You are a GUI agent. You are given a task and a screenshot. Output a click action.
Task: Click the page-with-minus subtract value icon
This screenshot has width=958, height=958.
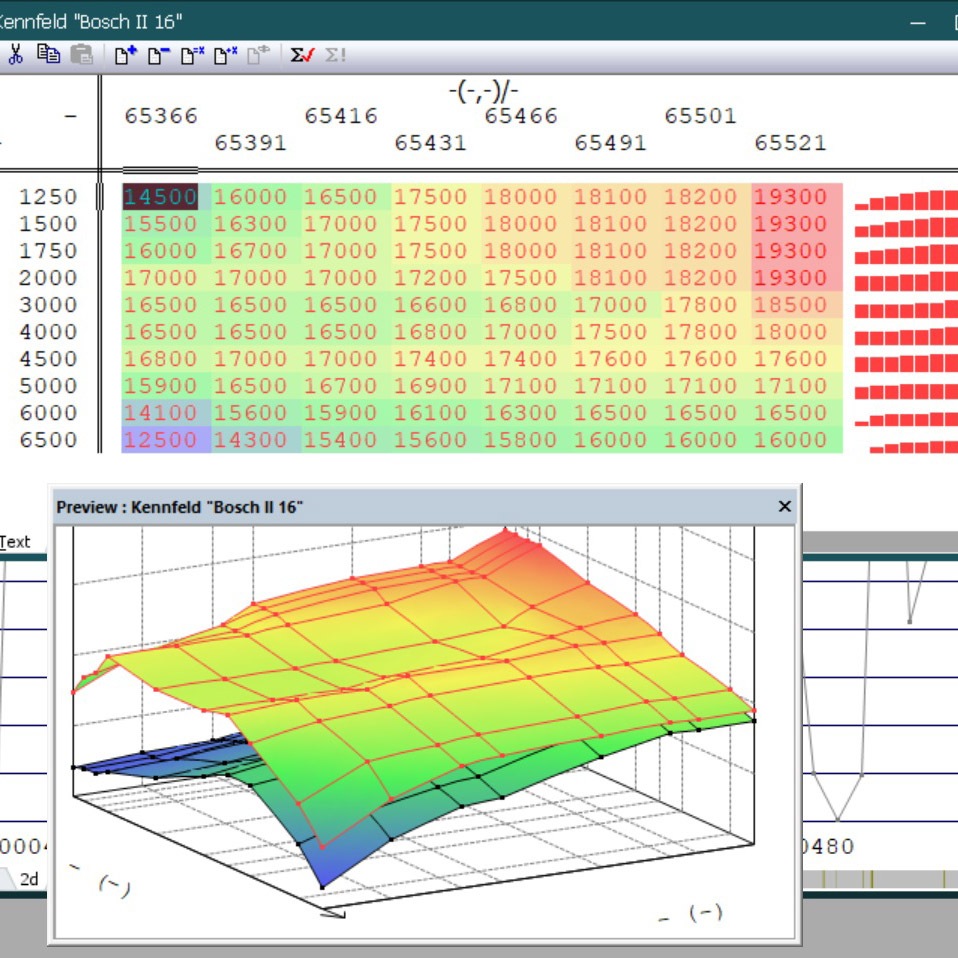159,55
